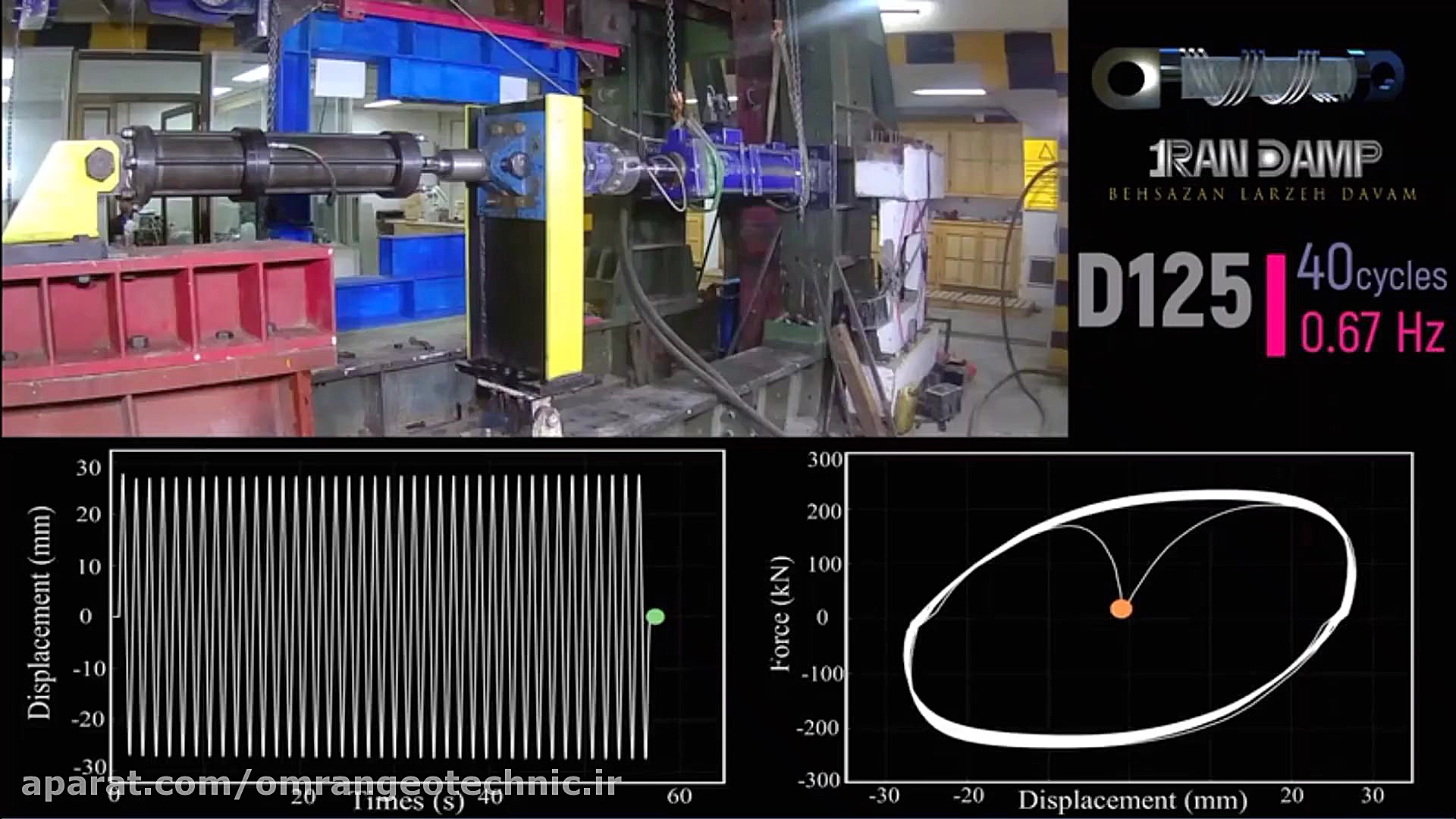Click the orange marker dot on hysteresis plot

(1121, 608)
